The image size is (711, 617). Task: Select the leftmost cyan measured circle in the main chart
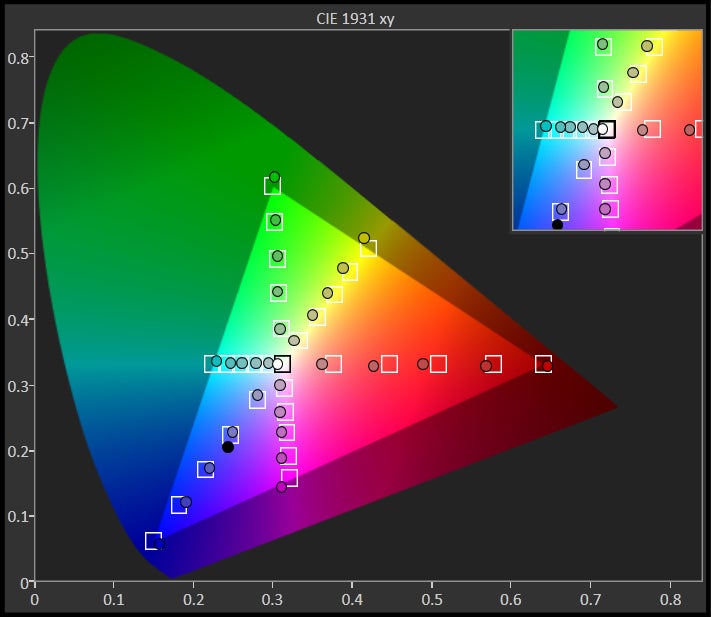pos(216,361)
